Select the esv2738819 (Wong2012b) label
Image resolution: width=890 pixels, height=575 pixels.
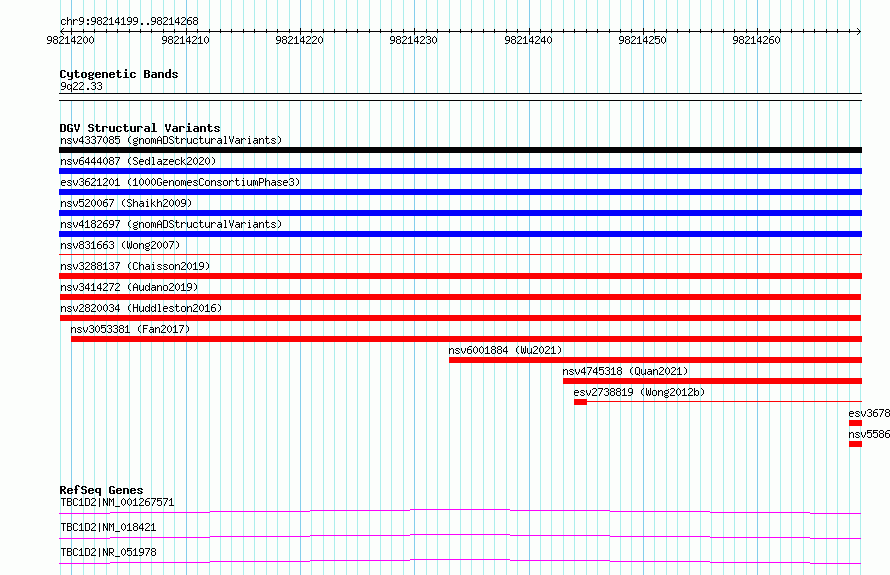(x=639, y=392)
